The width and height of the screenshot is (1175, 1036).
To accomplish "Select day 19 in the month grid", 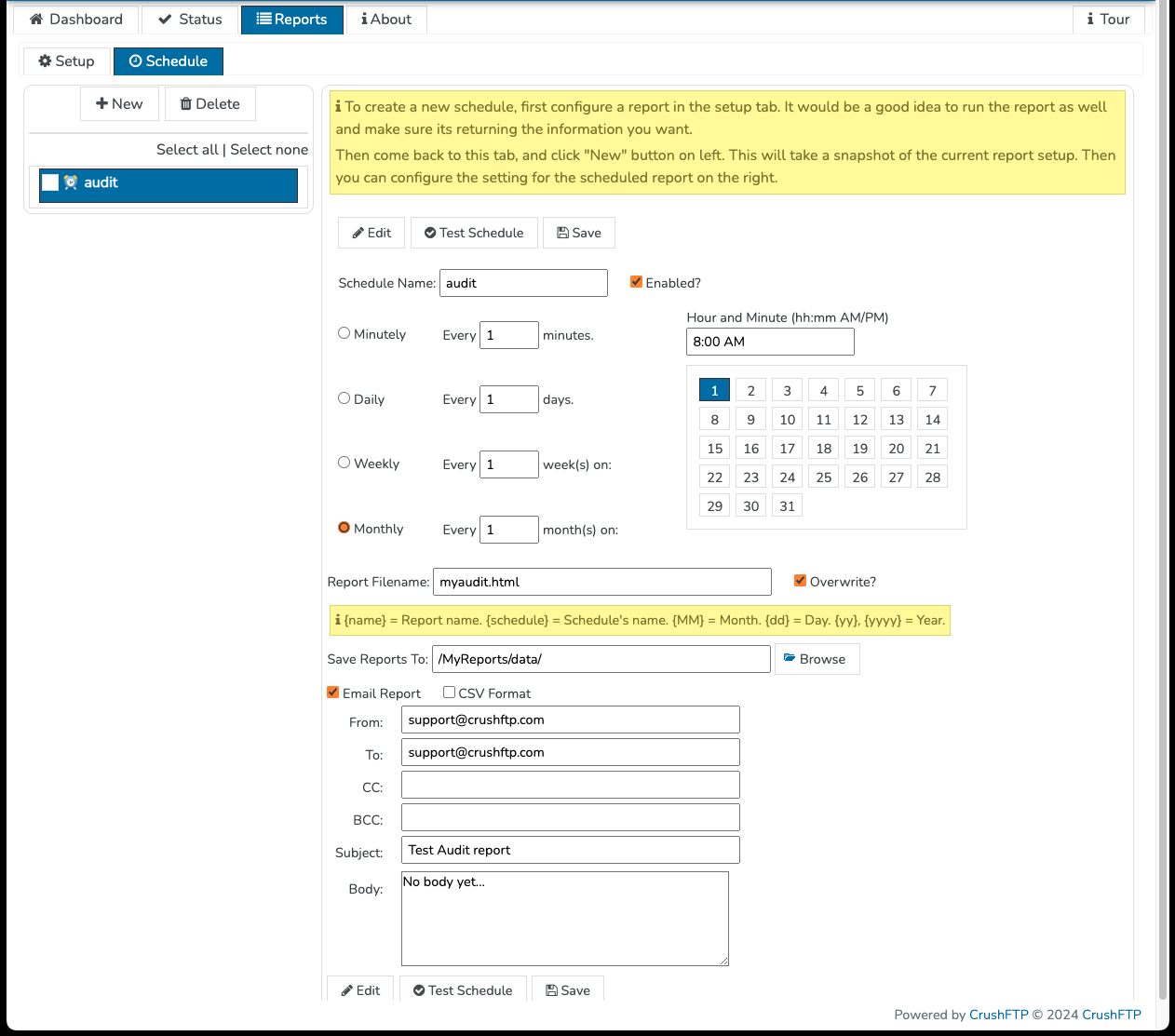I will click(x=859, y=449).
